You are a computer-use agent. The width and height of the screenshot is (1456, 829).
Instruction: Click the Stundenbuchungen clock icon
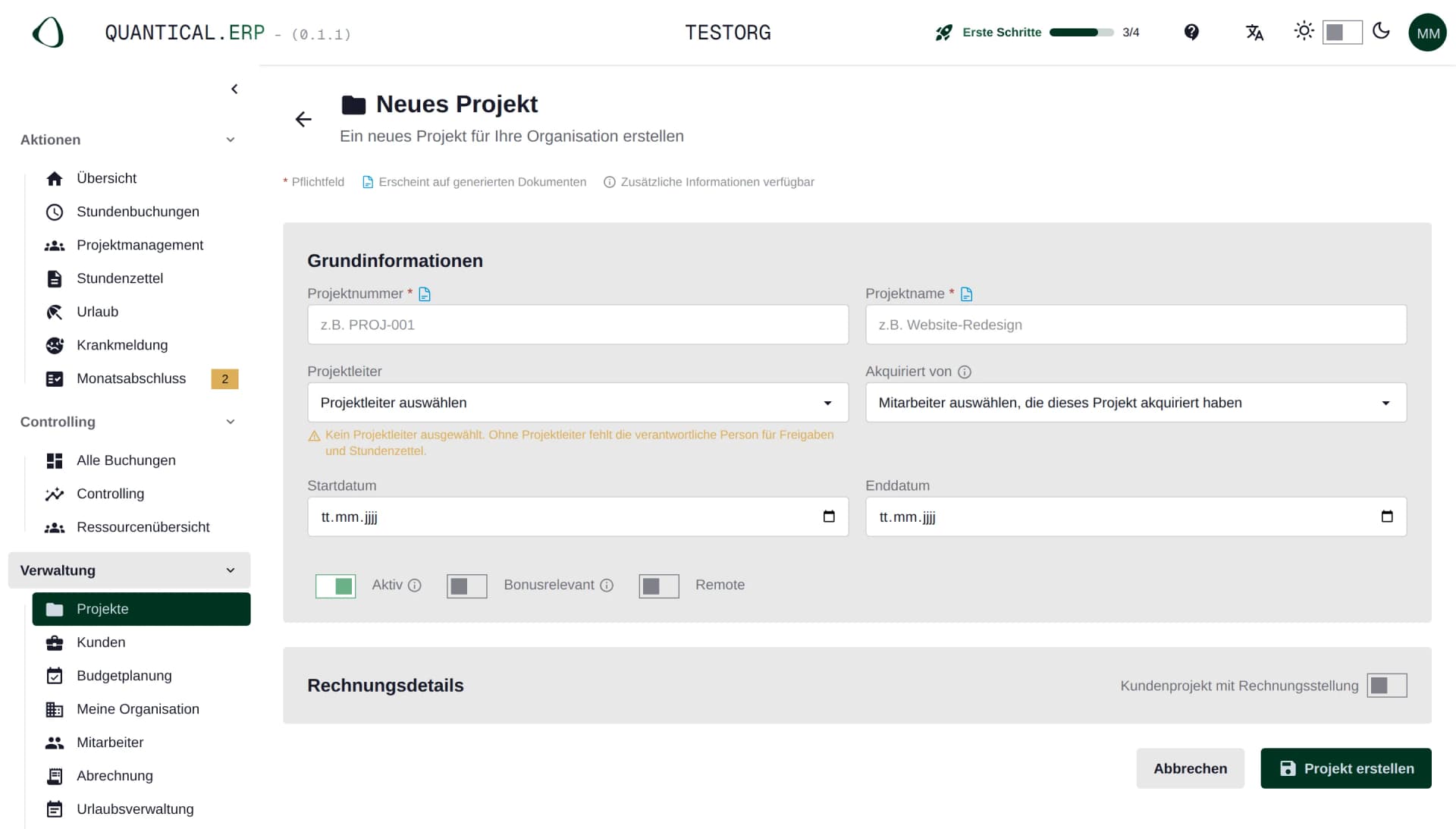click(x=55, y=212)
